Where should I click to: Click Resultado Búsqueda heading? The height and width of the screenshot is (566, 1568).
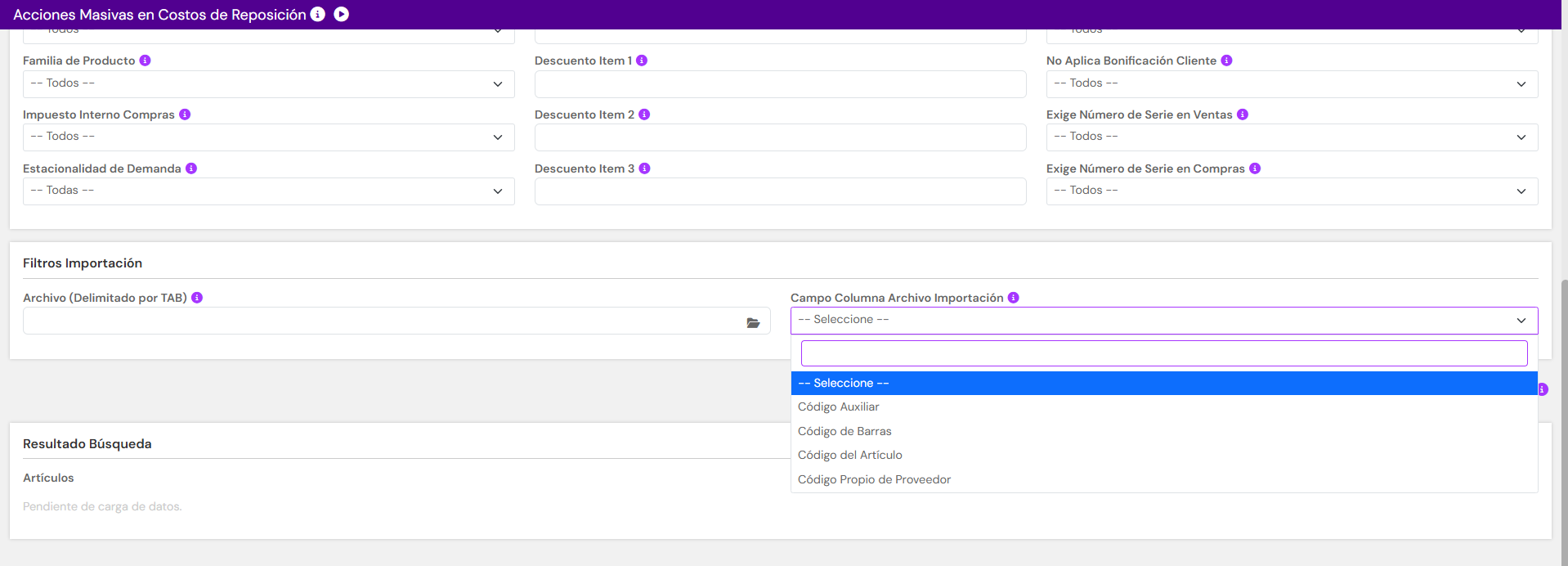87,443
